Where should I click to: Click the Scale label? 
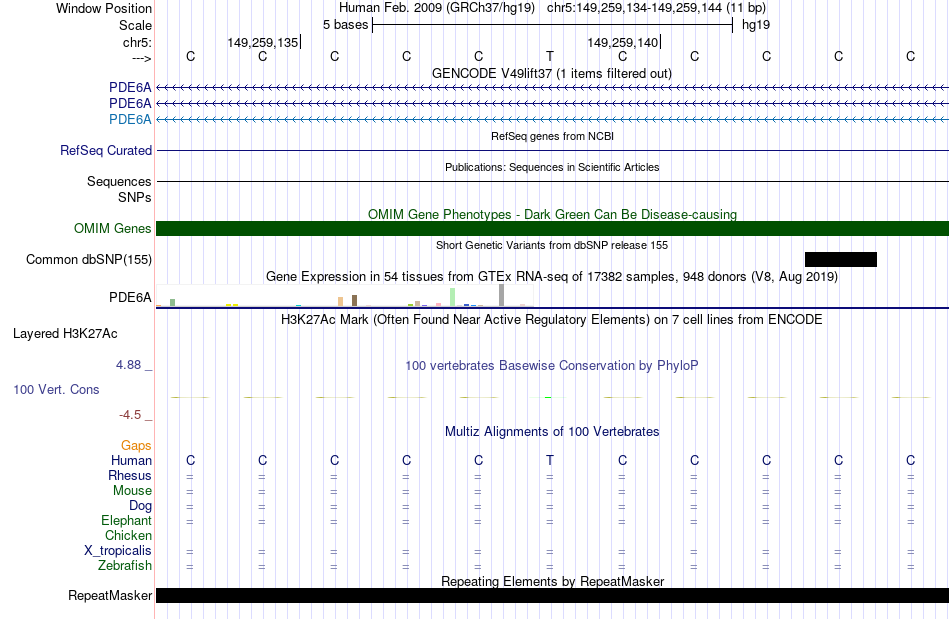pyautogui.click(x=135, y=25)
